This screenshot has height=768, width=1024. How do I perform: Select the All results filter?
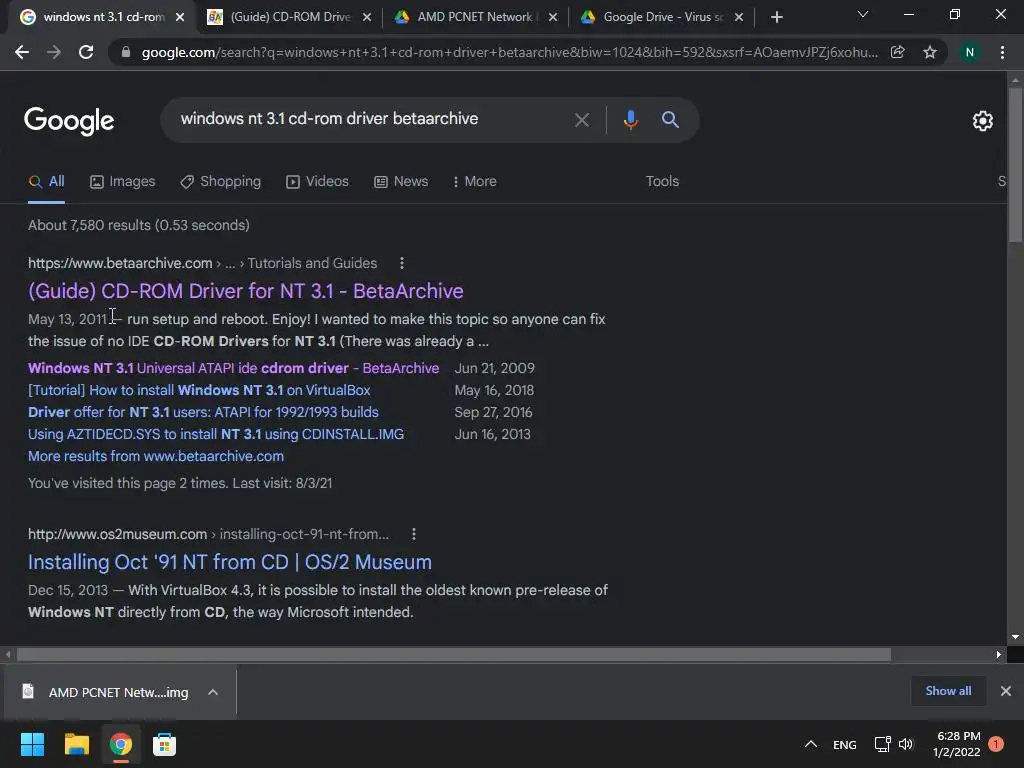pyautogui.click(x=46, y=182)
